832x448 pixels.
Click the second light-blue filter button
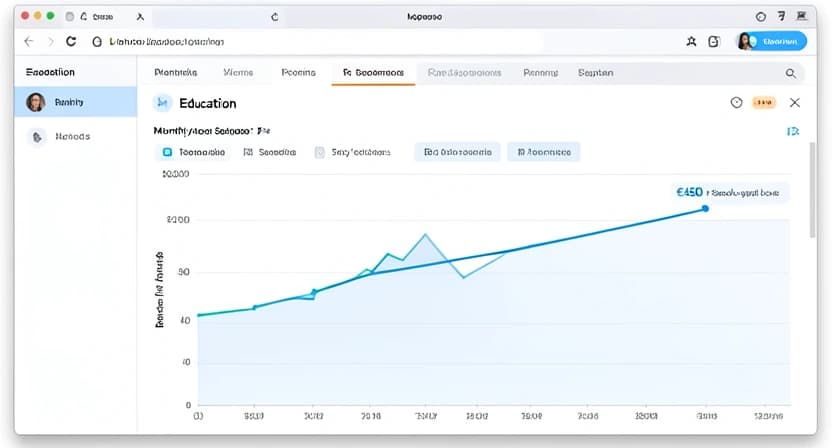(x=544, y=152)
